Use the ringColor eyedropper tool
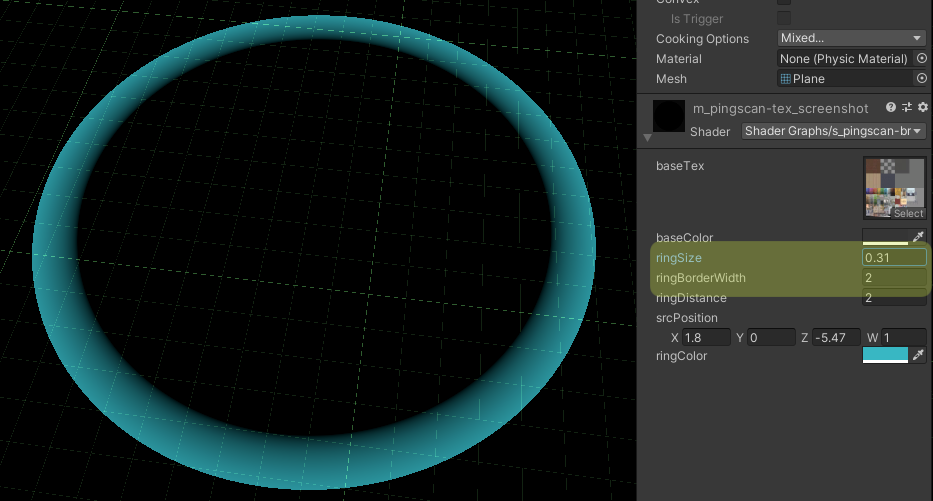 (x=919, y=355)
